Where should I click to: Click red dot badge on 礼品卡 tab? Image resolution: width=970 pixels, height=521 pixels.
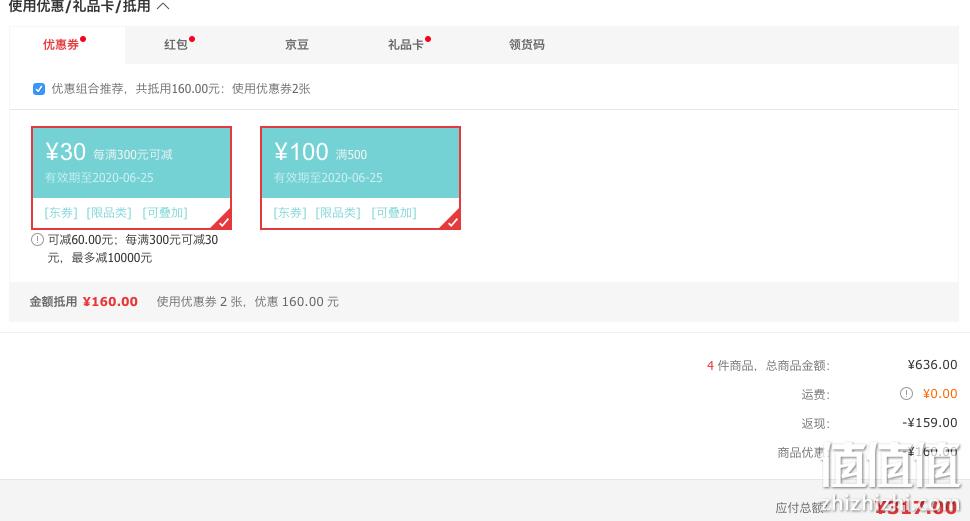click(427, 39)
